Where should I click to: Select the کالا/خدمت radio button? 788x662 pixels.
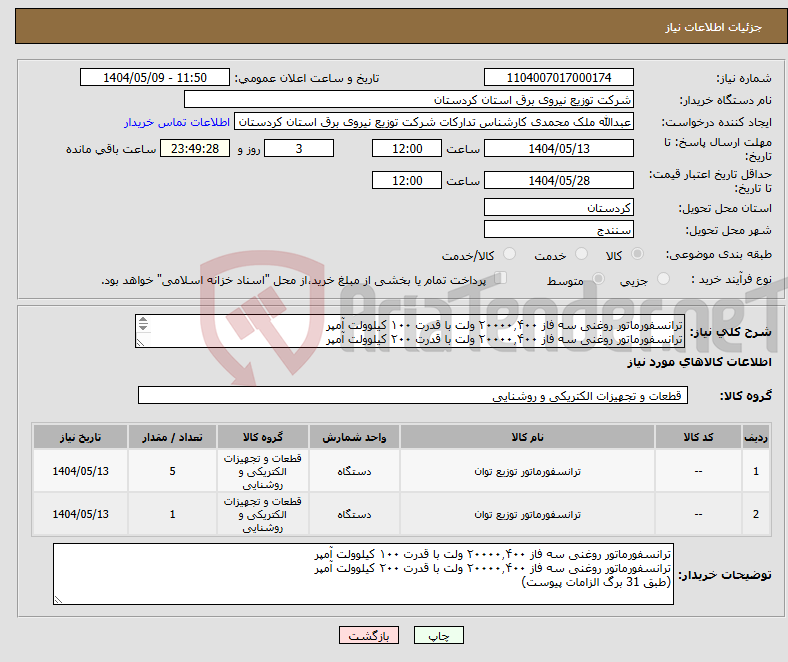coord(510,254)
